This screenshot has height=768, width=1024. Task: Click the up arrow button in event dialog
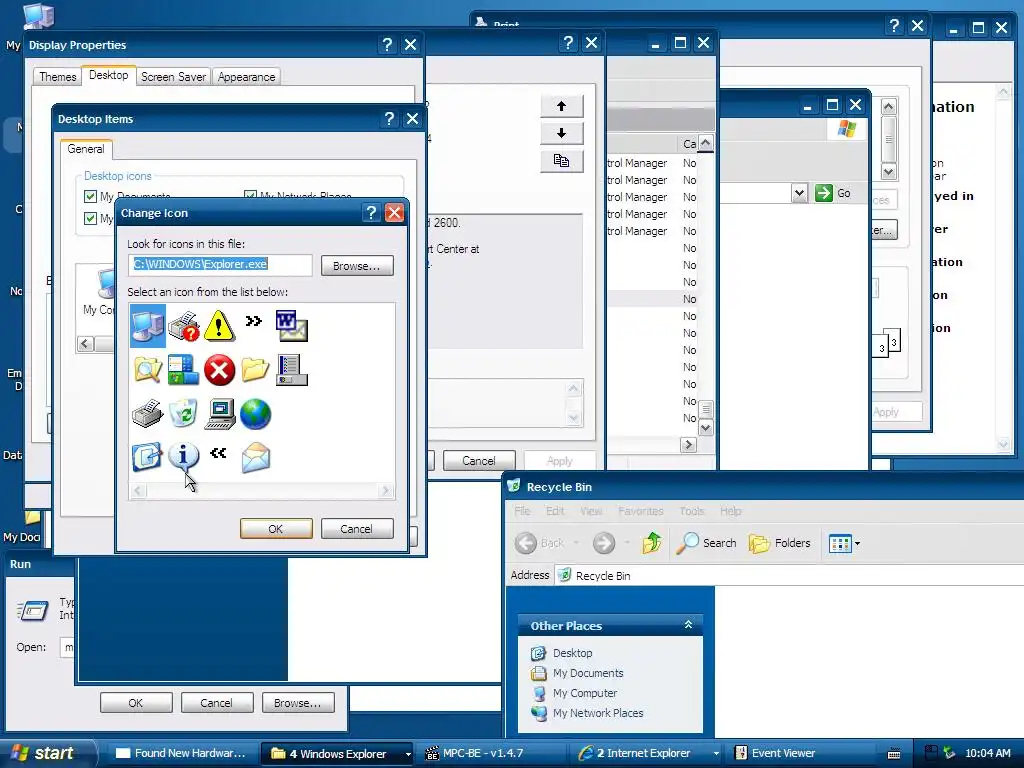point(562,106)
